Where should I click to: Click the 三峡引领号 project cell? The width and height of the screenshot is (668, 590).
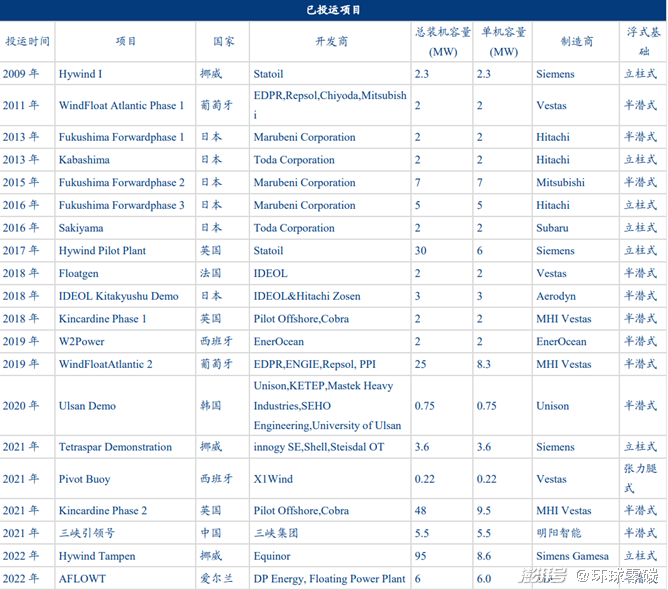(x=86, y=533)
